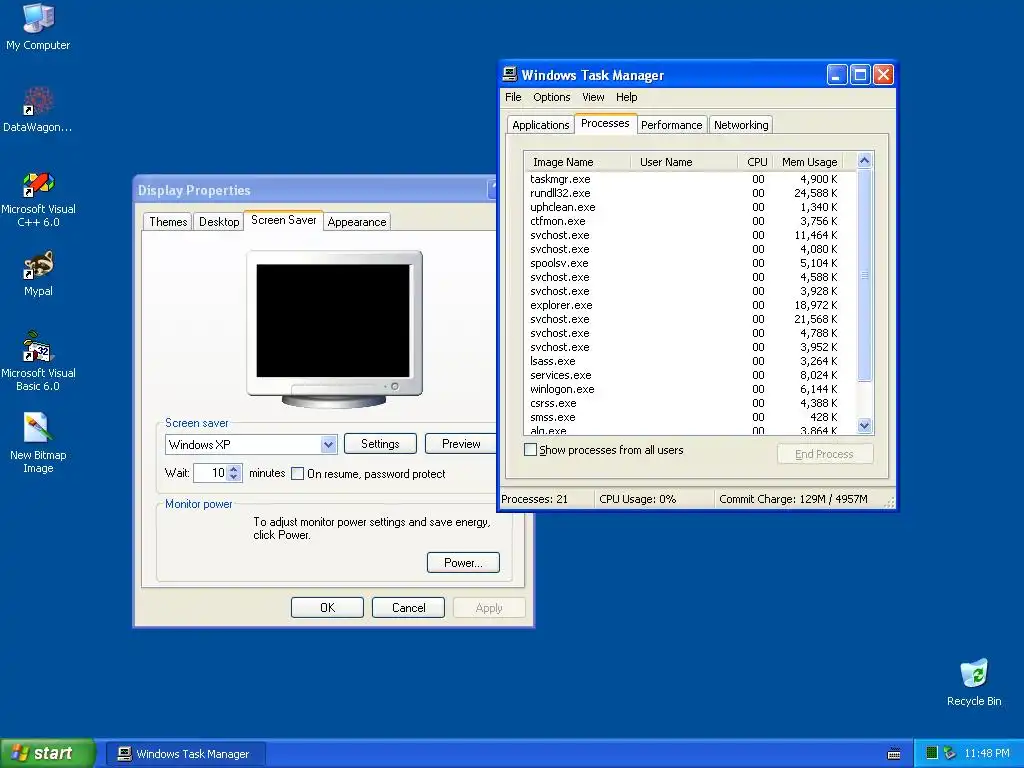Increase the Wait minutes spinner value
The image size is (1024, 768).
point(234,468)
